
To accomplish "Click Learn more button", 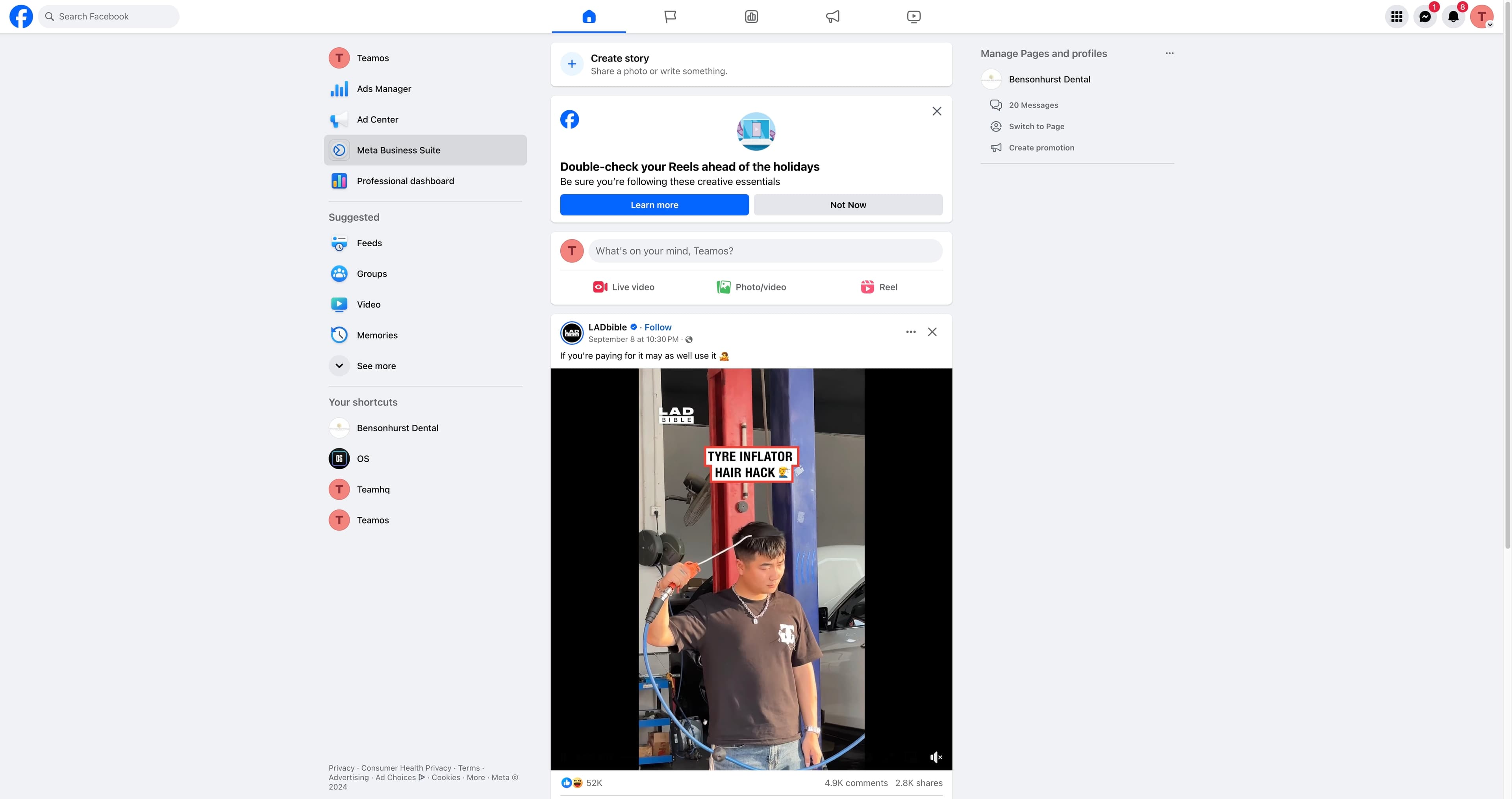I will [654, 205].
